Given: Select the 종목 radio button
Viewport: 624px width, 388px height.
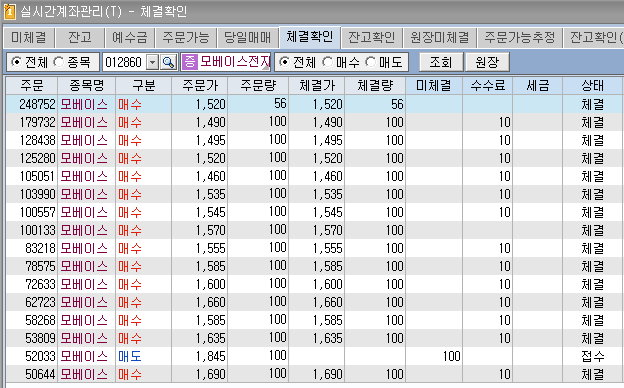Looking at the screenshot, I should 58,62.
